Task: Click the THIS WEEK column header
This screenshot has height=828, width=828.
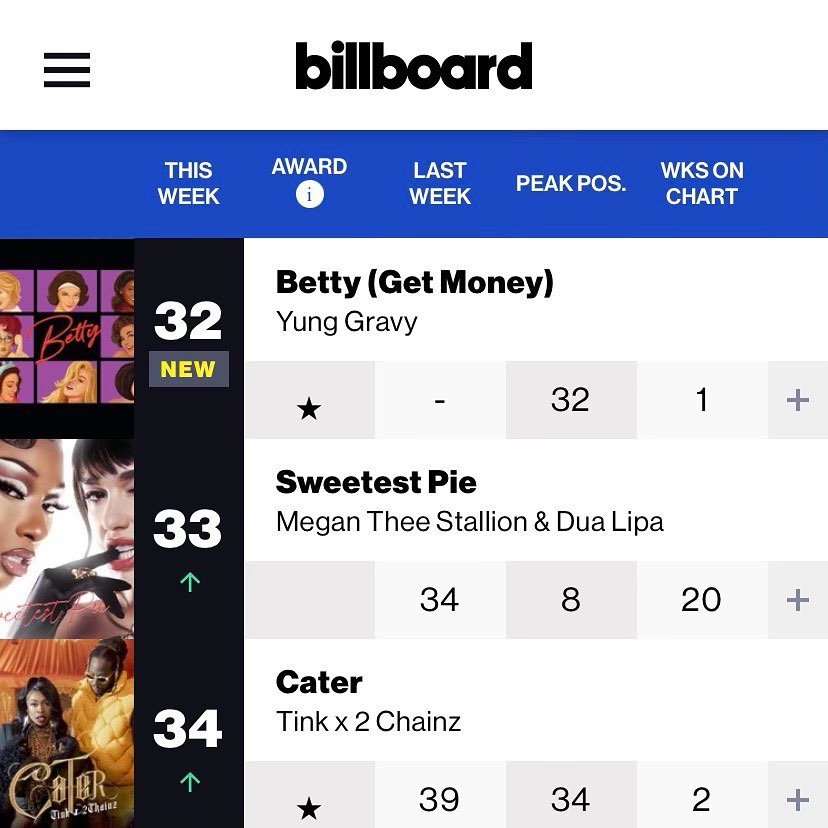Action: [188, 183]
